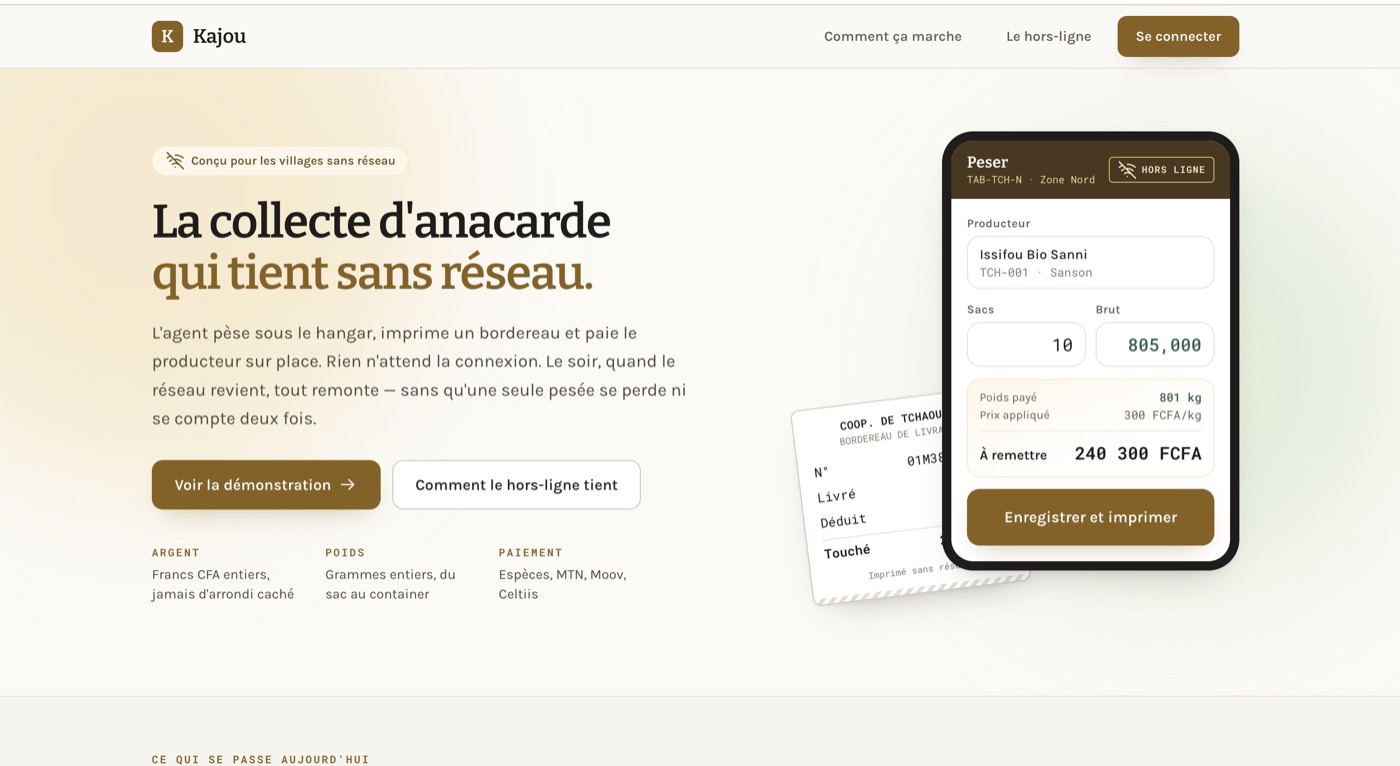Click the Poids payé 801 kg value
The width and height of the screenshot is (1400, 766).
pos(1180,397)
